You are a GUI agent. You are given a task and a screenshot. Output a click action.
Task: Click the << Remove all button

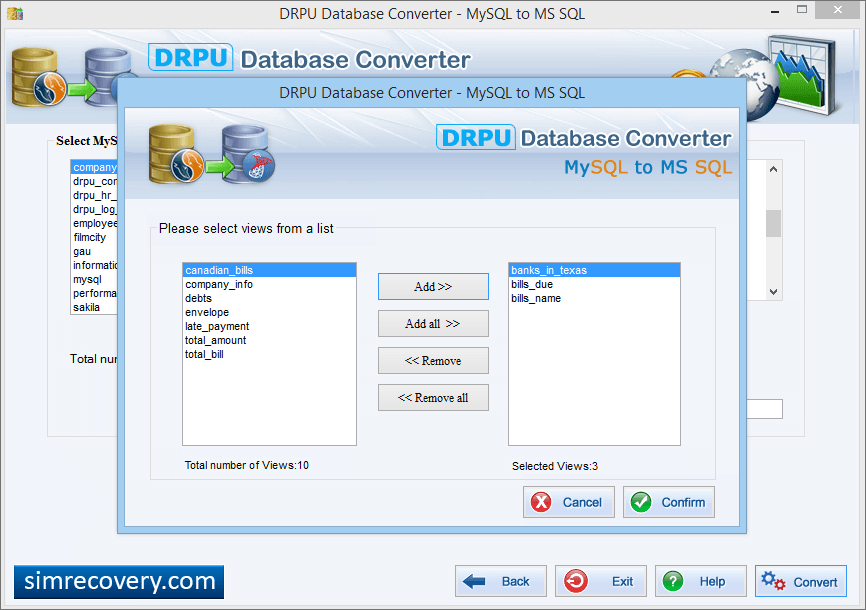coord(433,397)
